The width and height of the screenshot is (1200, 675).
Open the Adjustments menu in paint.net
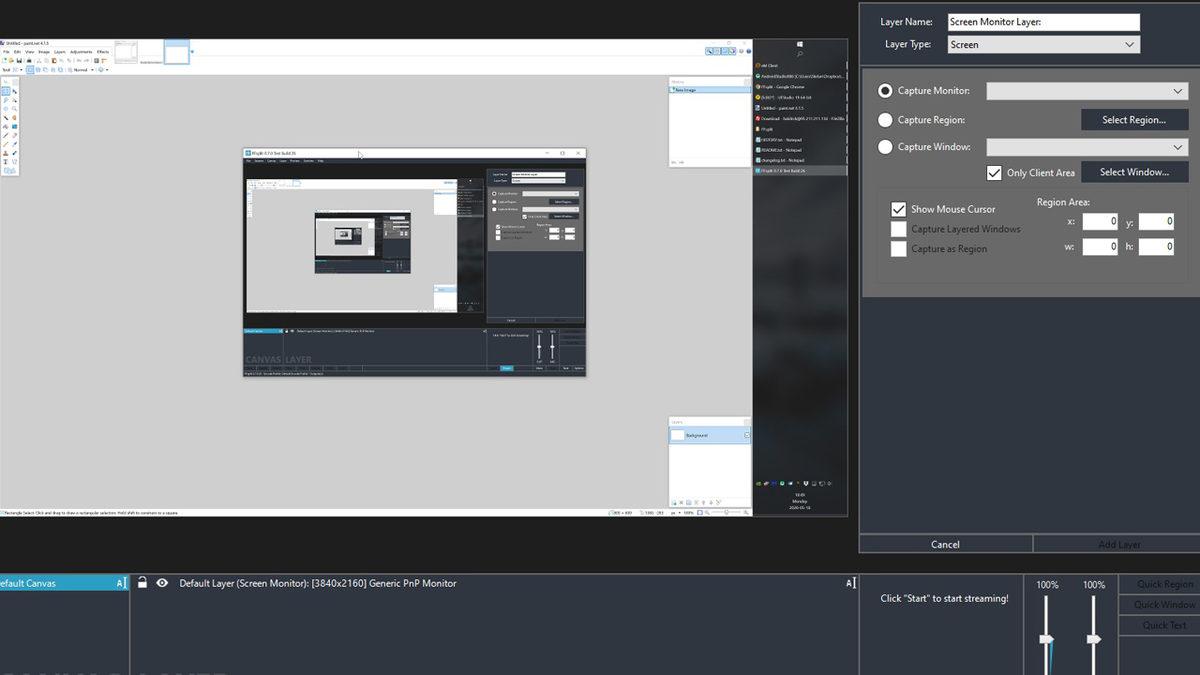[80, 51]
